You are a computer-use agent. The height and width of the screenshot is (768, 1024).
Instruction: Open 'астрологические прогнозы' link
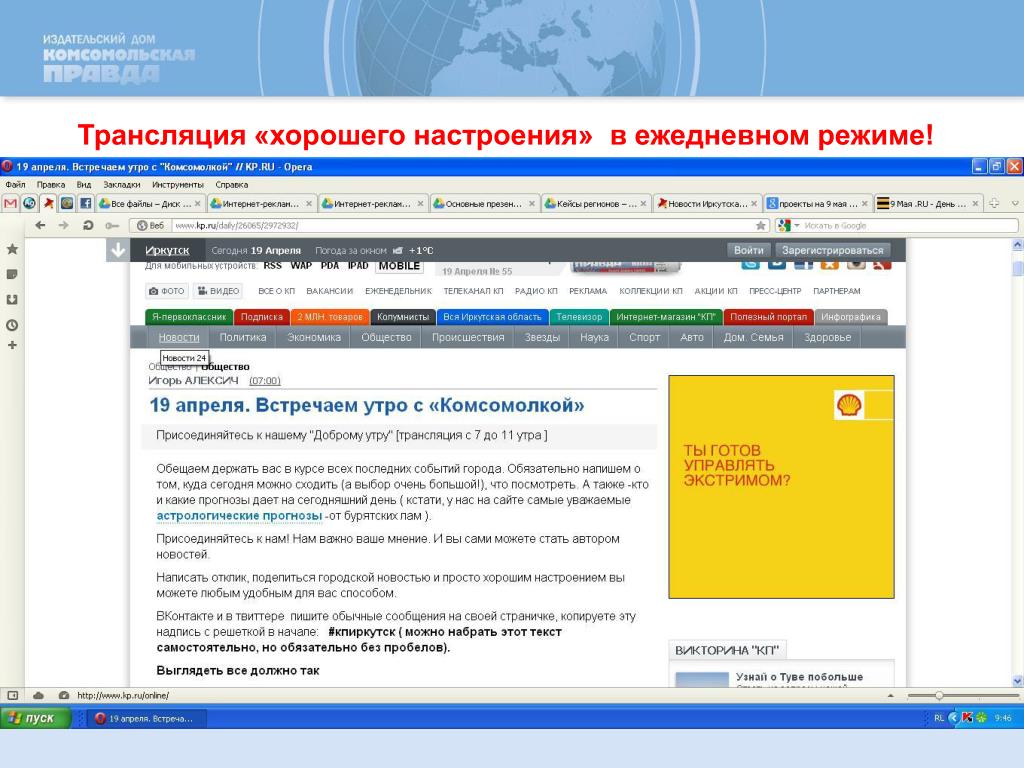[x=239, y=516]
